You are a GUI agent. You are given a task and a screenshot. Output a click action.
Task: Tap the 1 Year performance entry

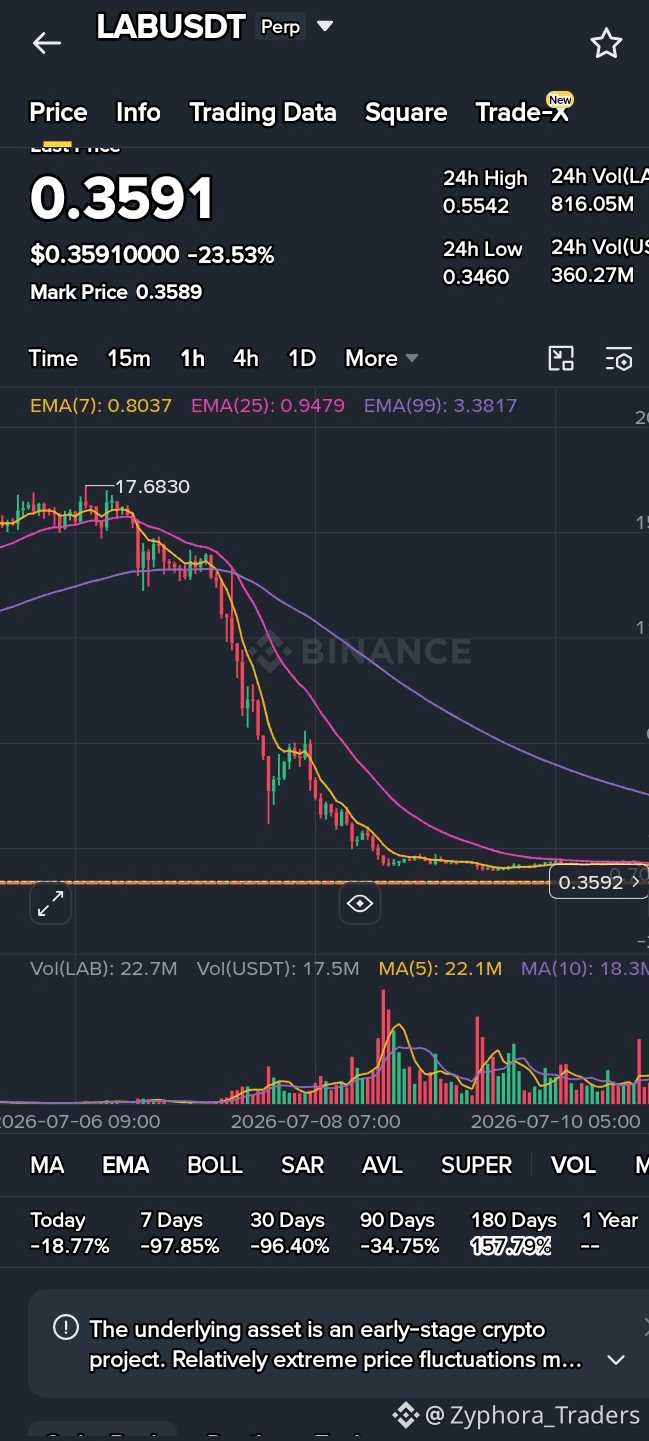[x=610, y=1233]
